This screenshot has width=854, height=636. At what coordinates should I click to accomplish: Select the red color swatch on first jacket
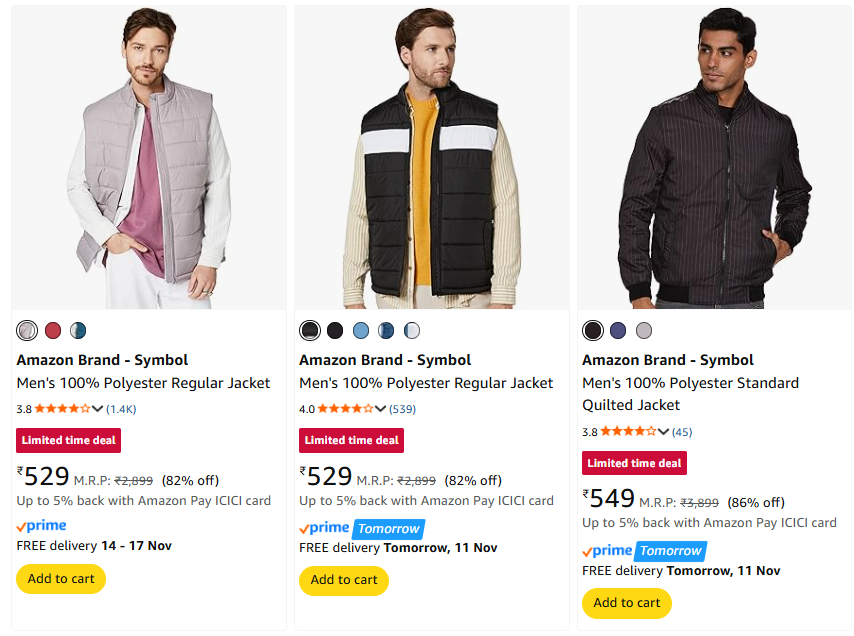pos(53,330)
